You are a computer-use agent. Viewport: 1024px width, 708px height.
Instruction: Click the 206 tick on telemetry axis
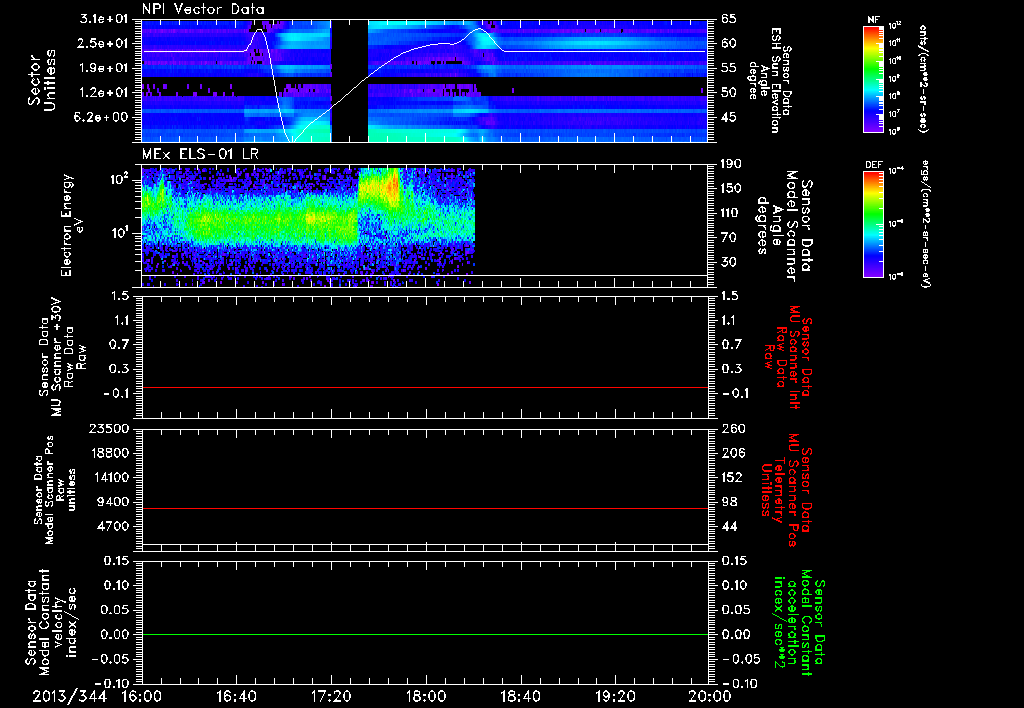tap(732, 453)
